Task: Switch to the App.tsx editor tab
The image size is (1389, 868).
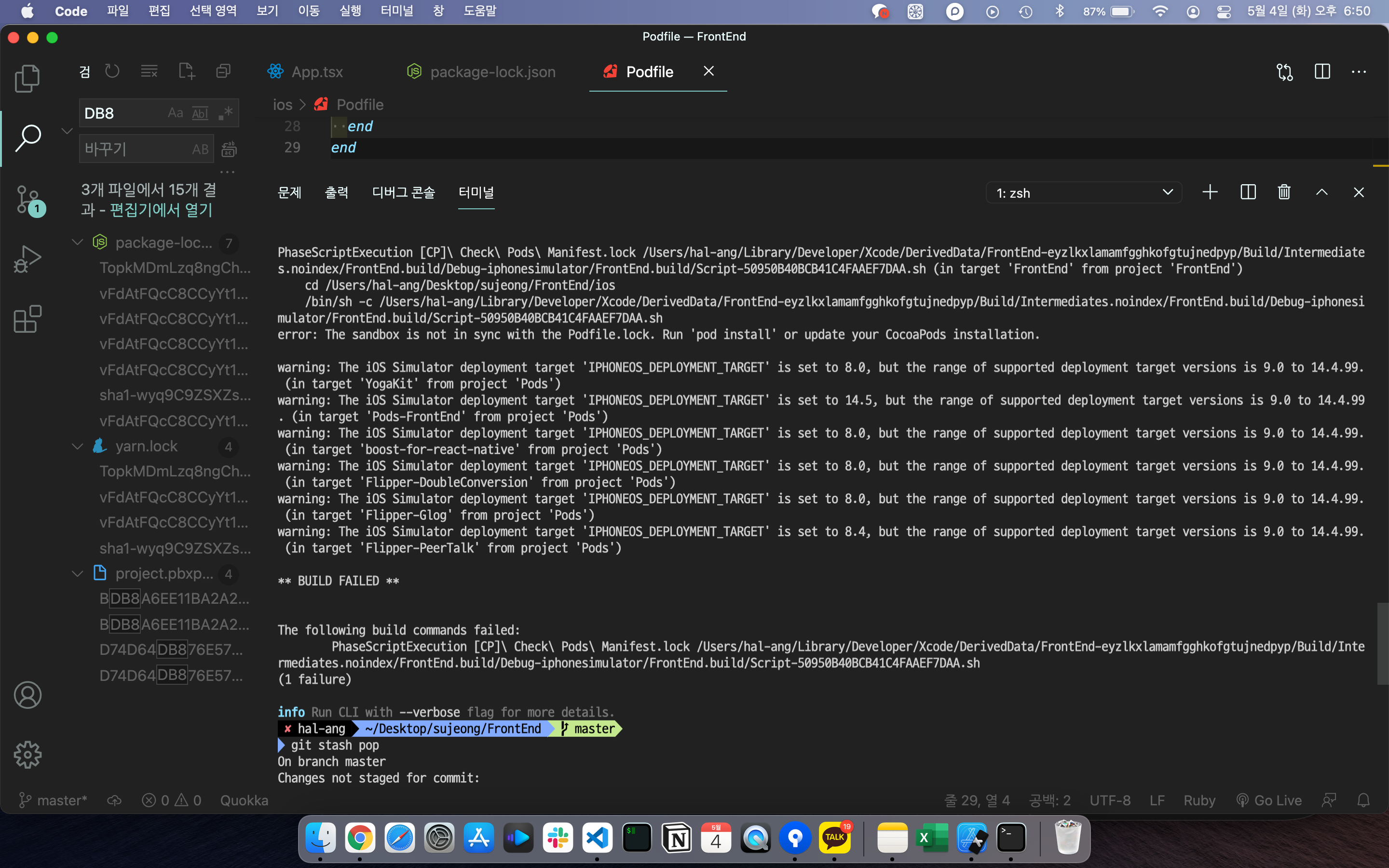Action: point(317,72)
